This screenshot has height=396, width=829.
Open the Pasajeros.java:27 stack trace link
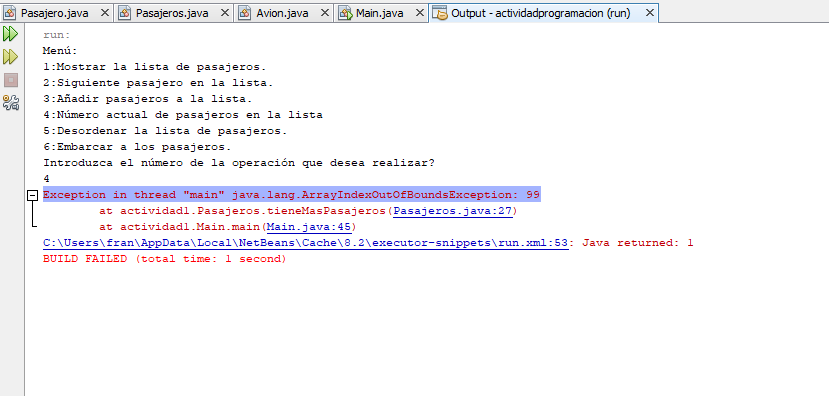(453, 211)
